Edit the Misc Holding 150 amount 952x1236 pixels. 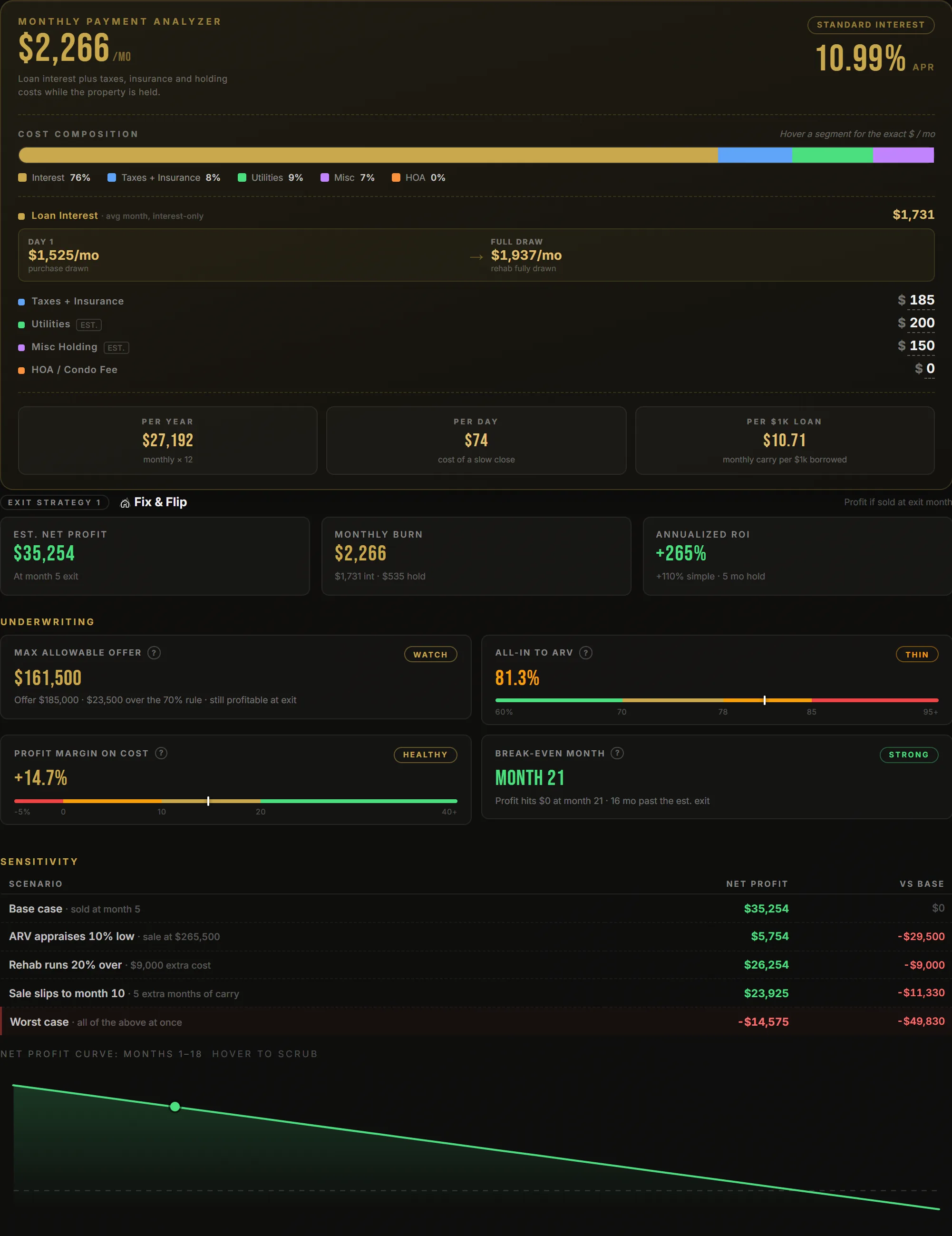click(922, 345)
